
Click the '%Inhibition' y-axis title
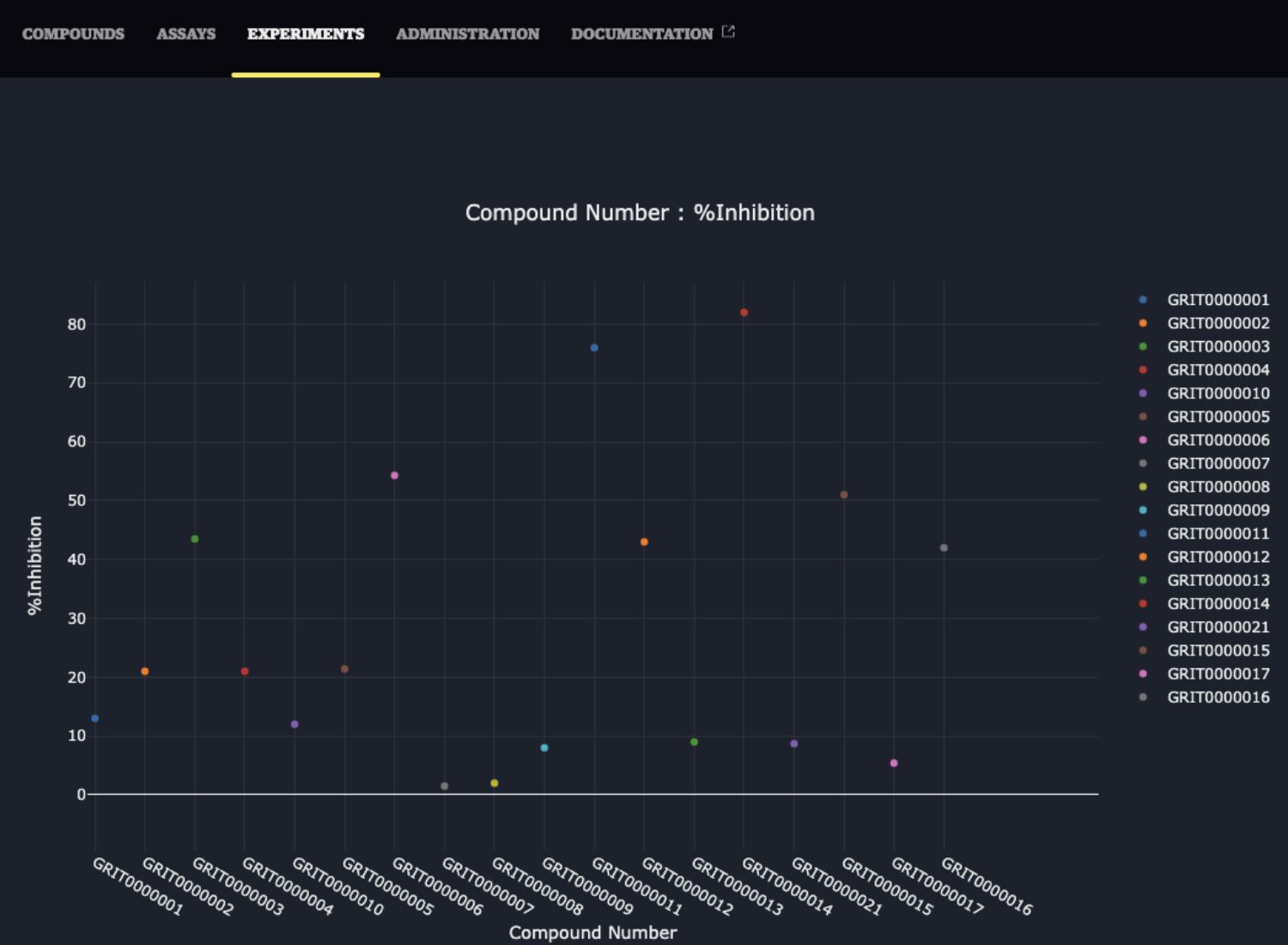[34, 564]
